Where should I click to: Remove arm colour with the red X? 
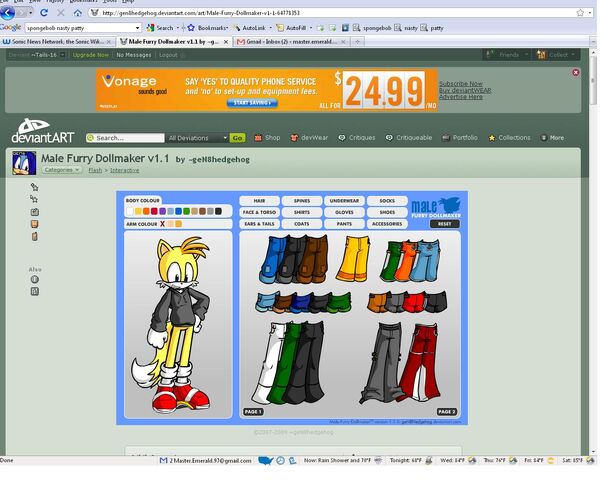(x=162, y=224)
